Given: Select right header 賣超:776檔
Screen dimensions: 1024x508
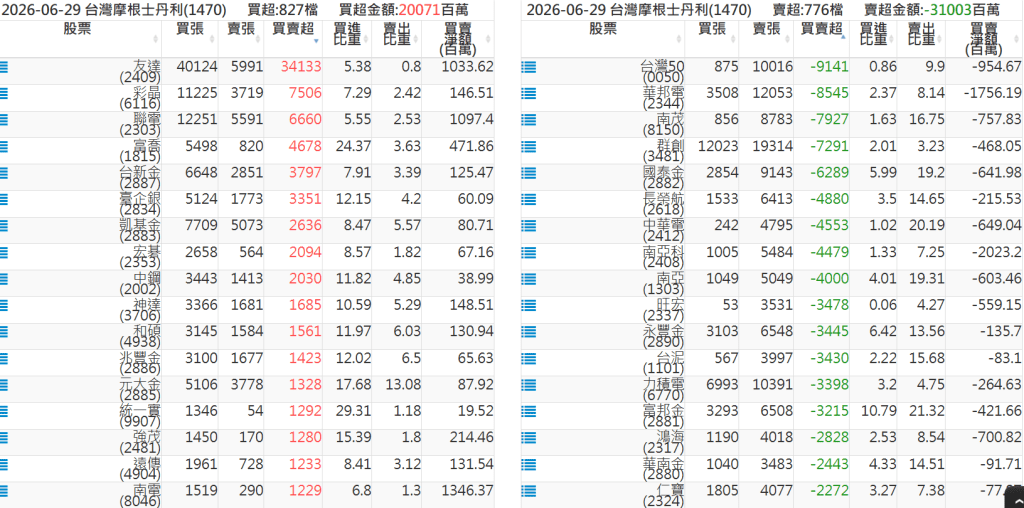Looking at the screenshot, I should click(807, 10).
